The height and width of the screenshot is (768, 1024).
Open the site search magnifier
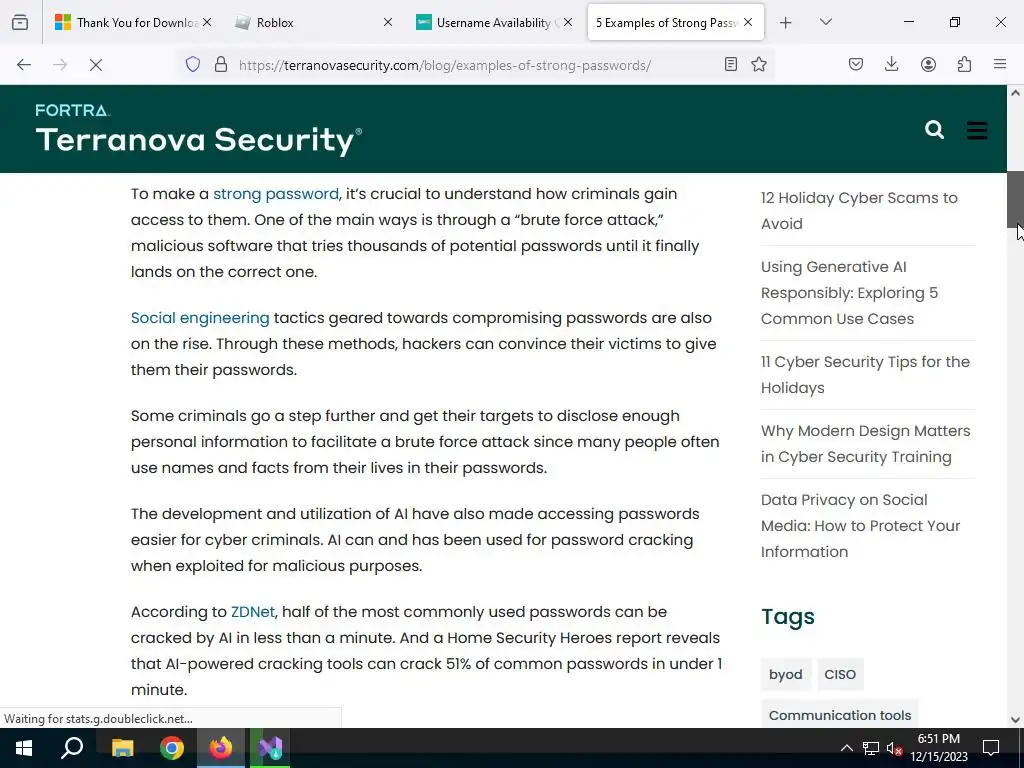pos(935,130)
